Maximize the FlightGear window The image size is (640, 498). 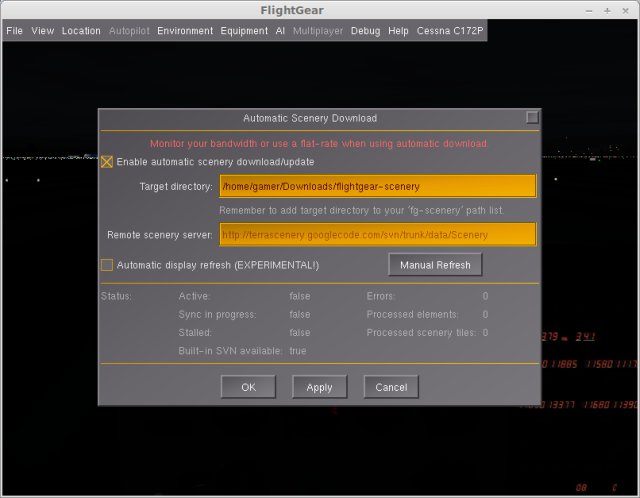tap(607, 9)
